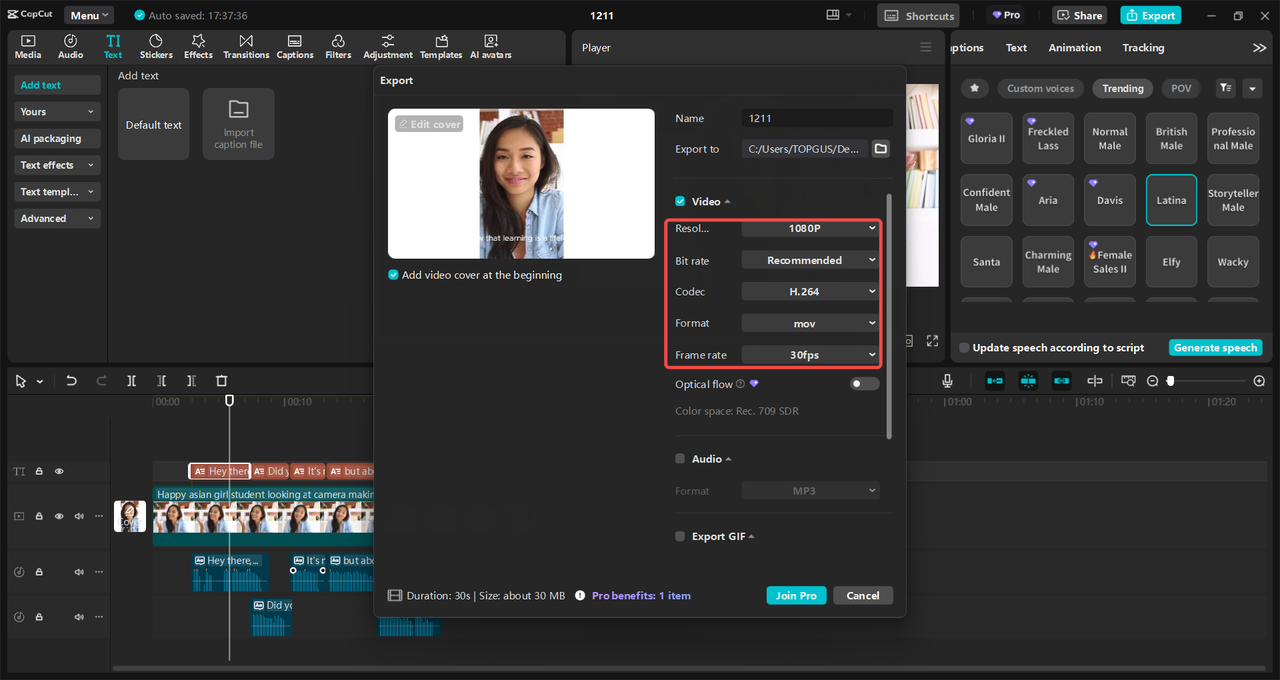Click the Share button

(x=1078, y=15)
